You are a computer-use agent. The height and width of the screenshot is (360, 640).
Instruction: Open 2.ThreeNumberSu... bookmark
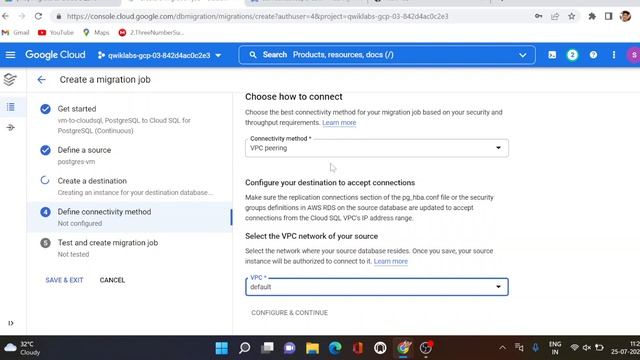[x=151, y=32]
